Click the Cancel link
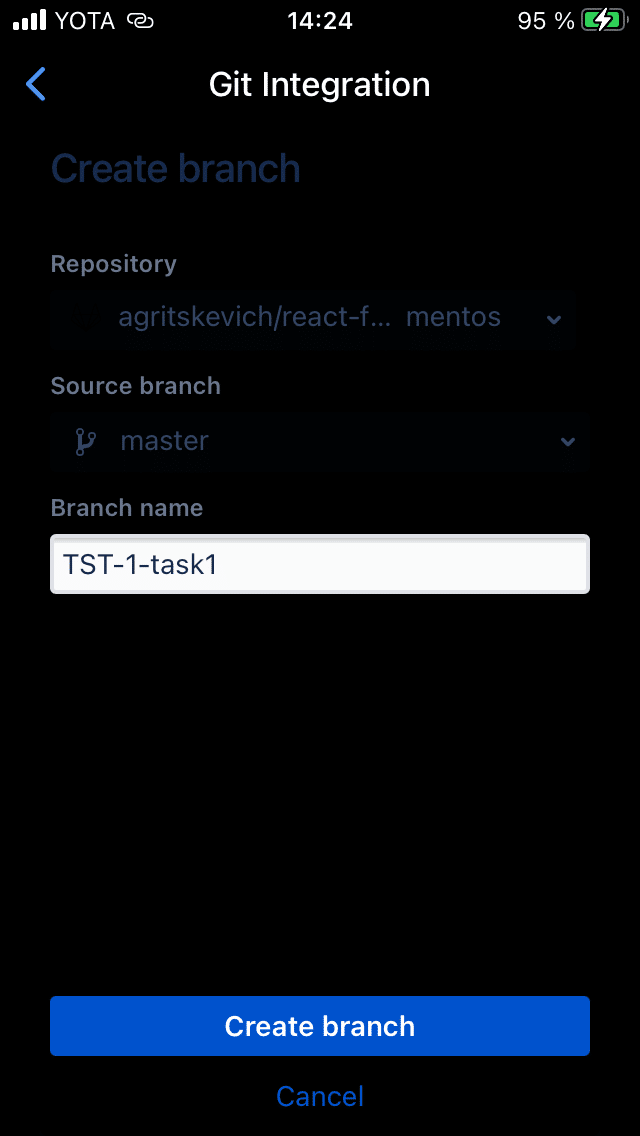640x1136 pixels. tap(320, 1096)
